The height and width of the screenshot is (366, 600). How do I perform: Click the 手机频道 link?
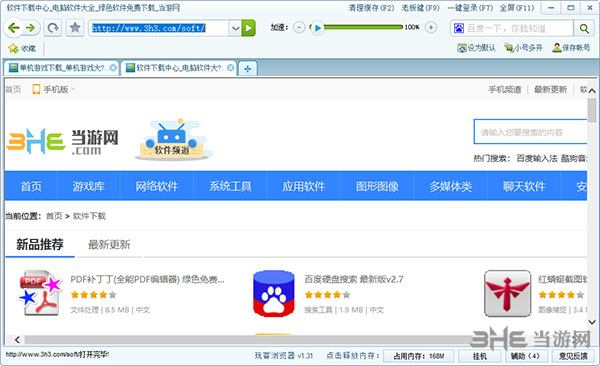point(505,90)
